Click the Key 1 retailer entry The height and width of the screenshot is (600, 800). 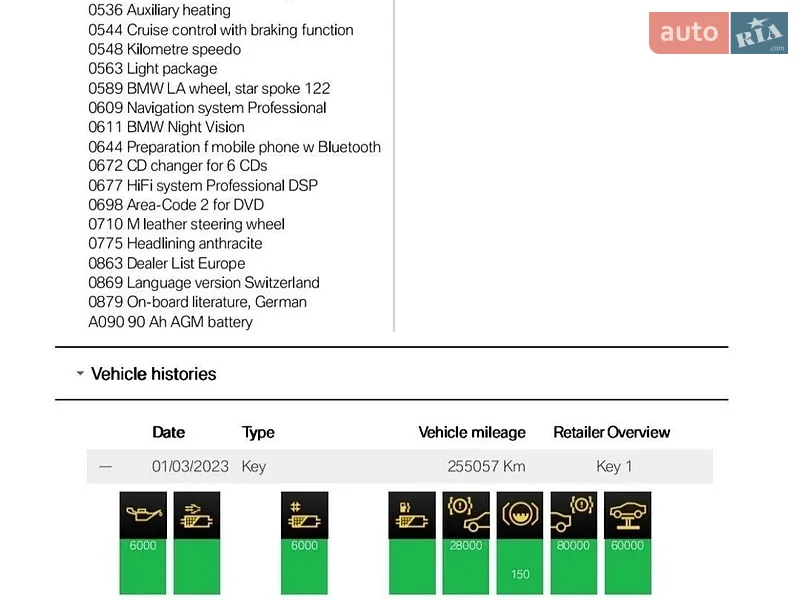click(614, 466)
